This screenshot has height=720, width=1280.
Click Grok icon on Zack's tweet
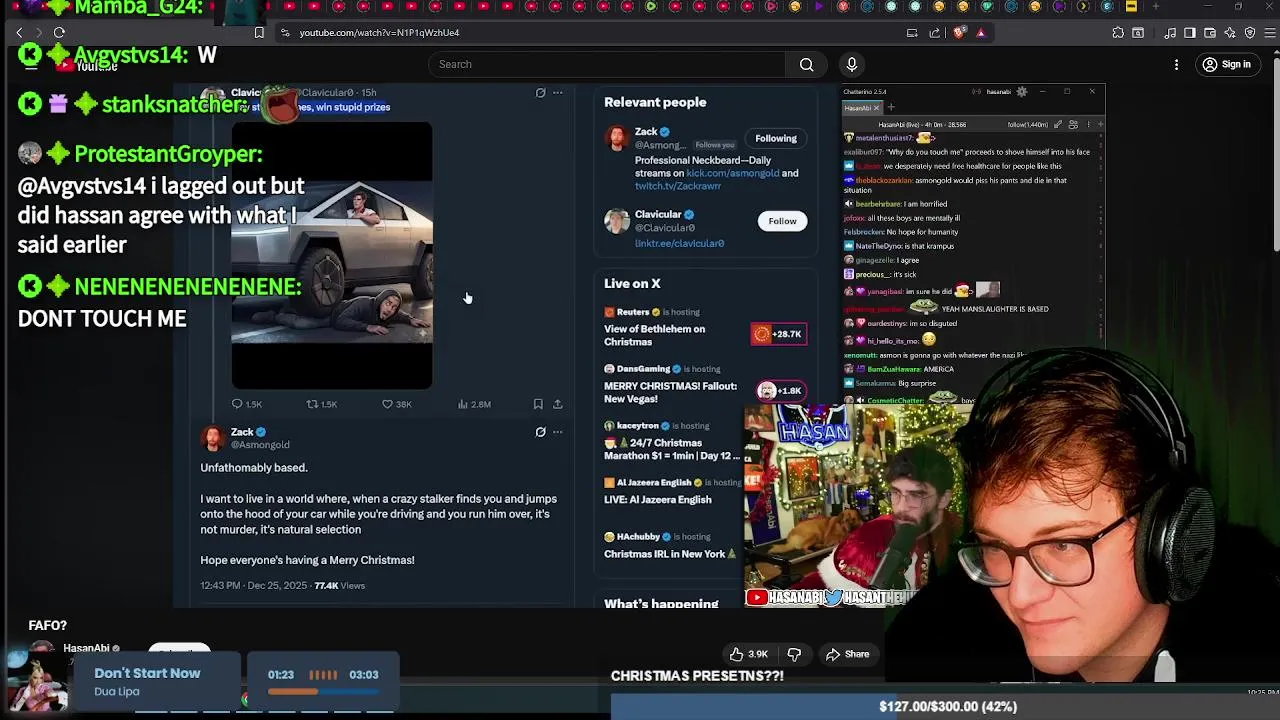540,432
